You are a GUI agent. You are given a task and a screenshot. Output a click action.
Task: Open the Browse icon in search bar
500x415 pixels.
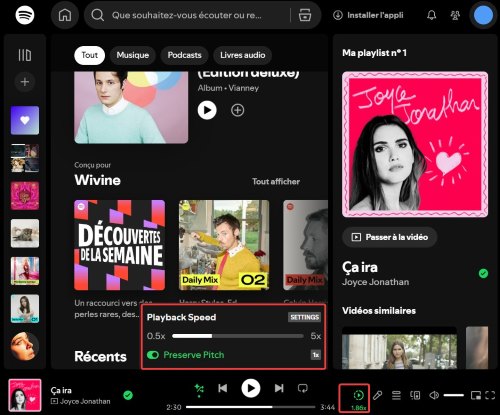coord(305,15)
